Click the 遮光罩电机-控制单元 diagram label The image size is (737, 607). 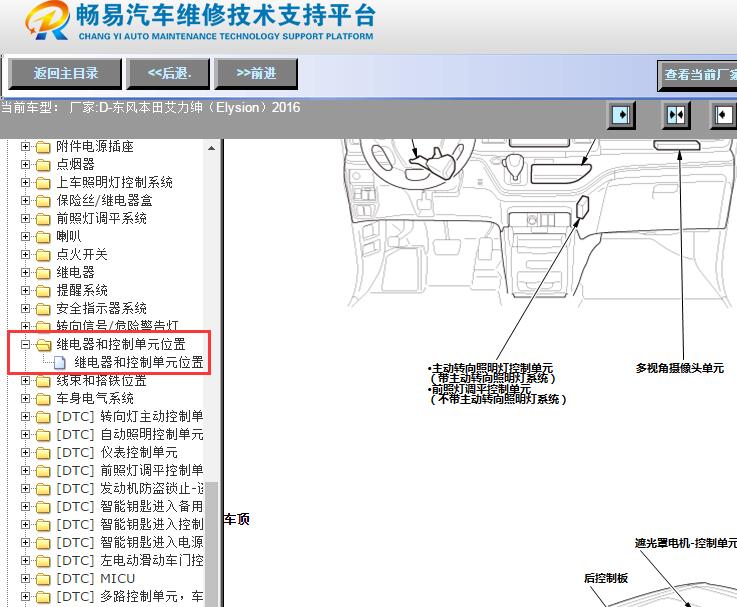click(x=686, y=543)
